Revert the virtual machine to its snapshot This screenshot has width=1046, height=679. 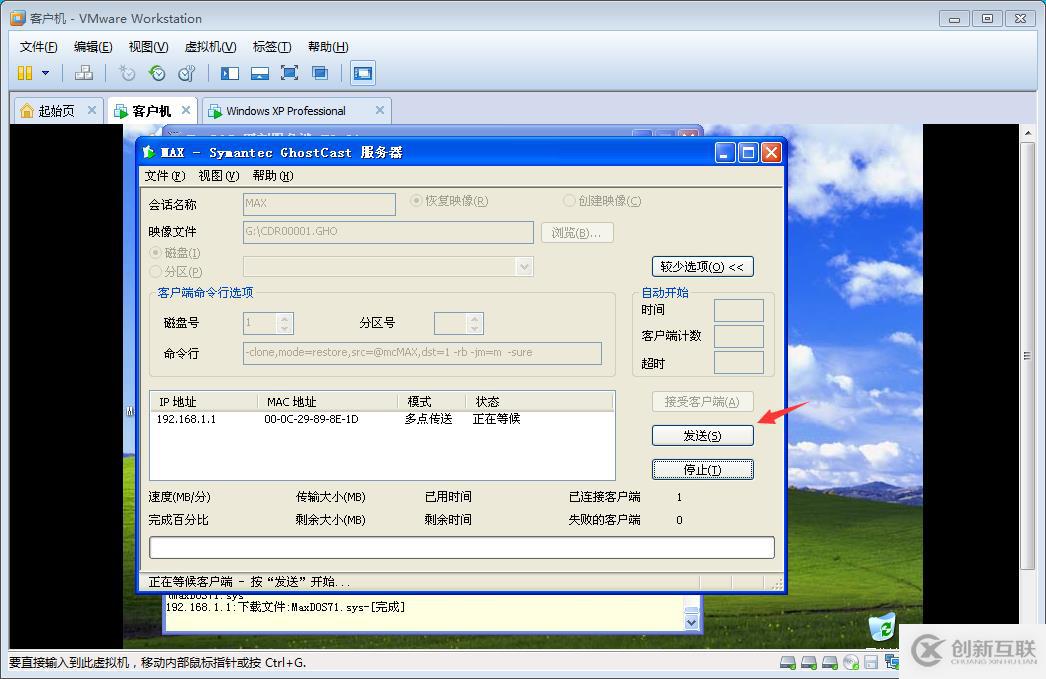155,72
